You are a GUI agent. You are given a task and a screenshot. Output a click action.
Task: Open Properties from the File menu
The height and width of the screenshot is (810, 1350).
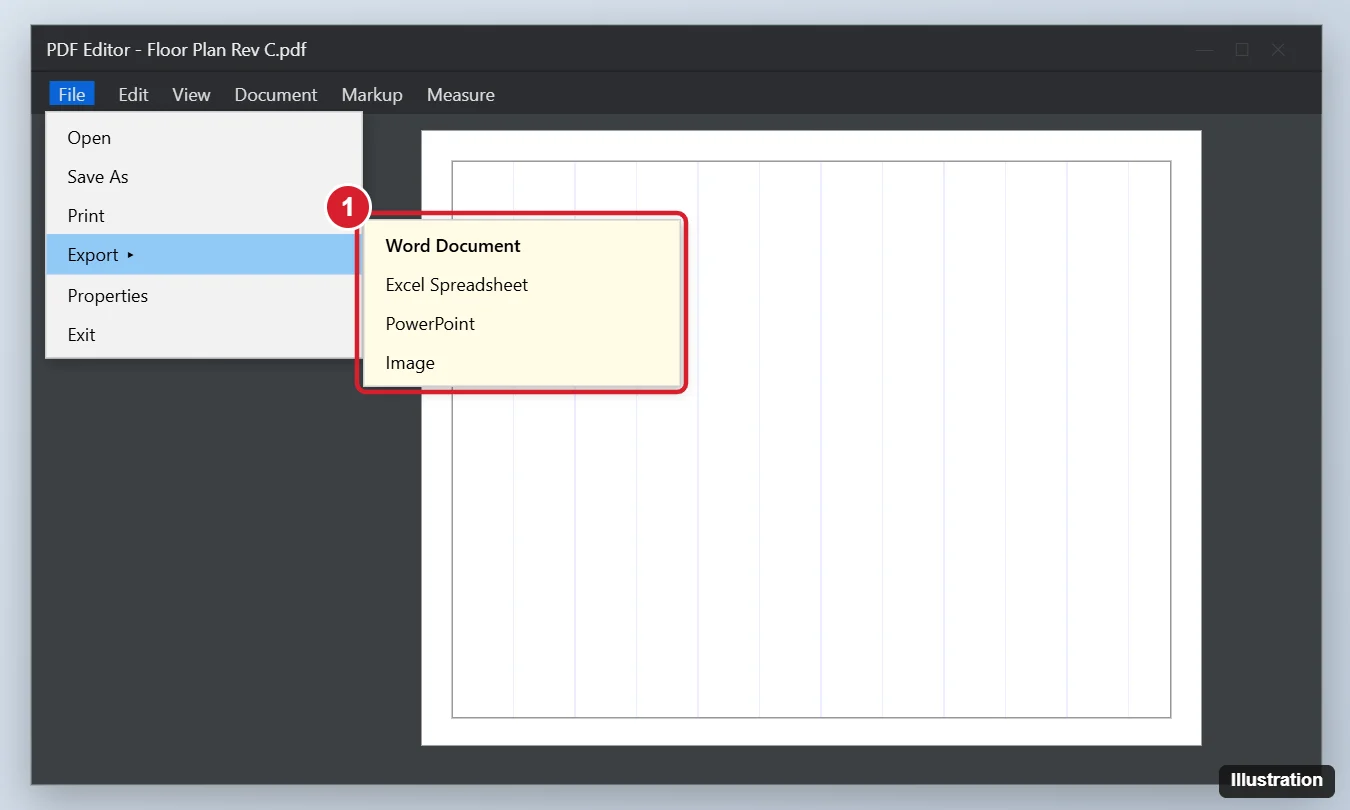(204, 296)
